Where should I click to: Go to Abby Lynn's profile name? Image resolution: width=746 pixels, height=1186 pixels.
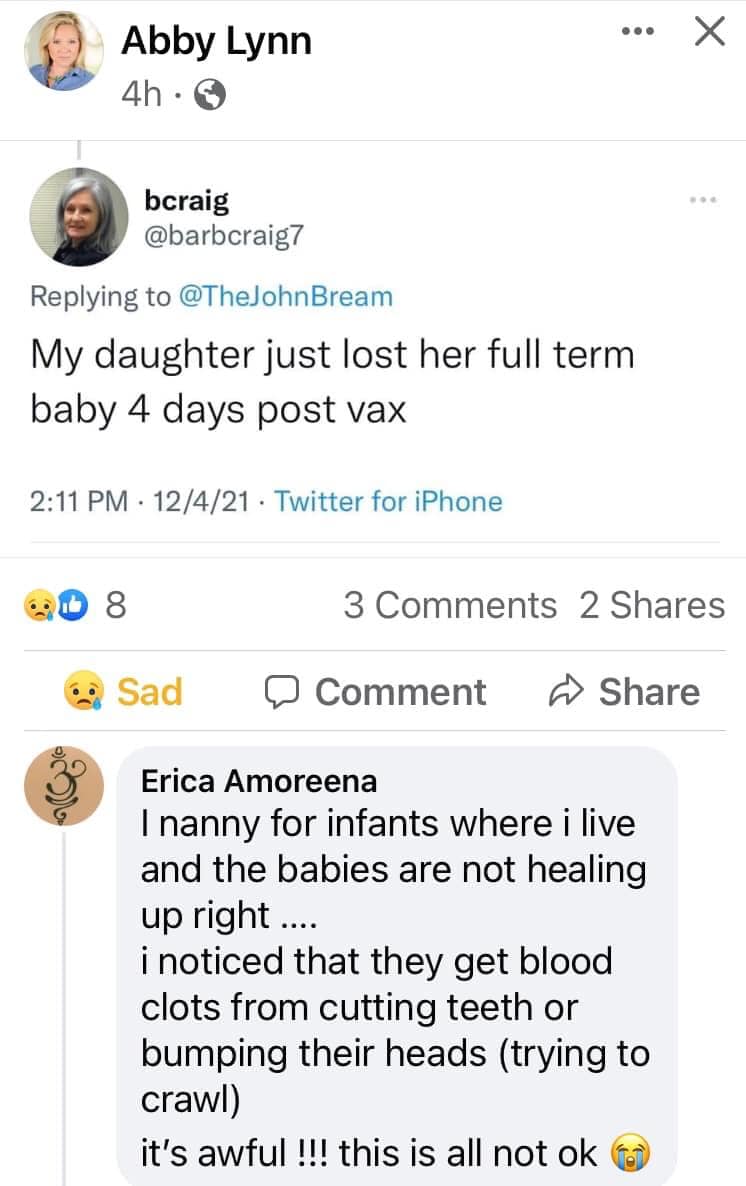(216, 41)
